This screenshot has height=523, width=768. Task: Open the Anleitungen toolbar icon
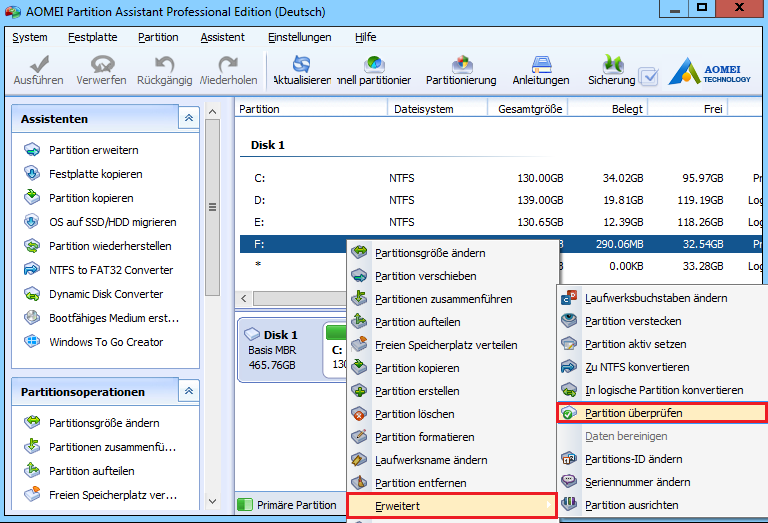[x=541, y=64]
